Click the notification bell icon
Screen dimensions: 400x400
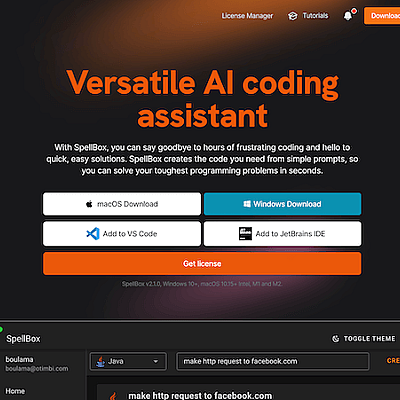pyautogui.click(x=348, y=16)
